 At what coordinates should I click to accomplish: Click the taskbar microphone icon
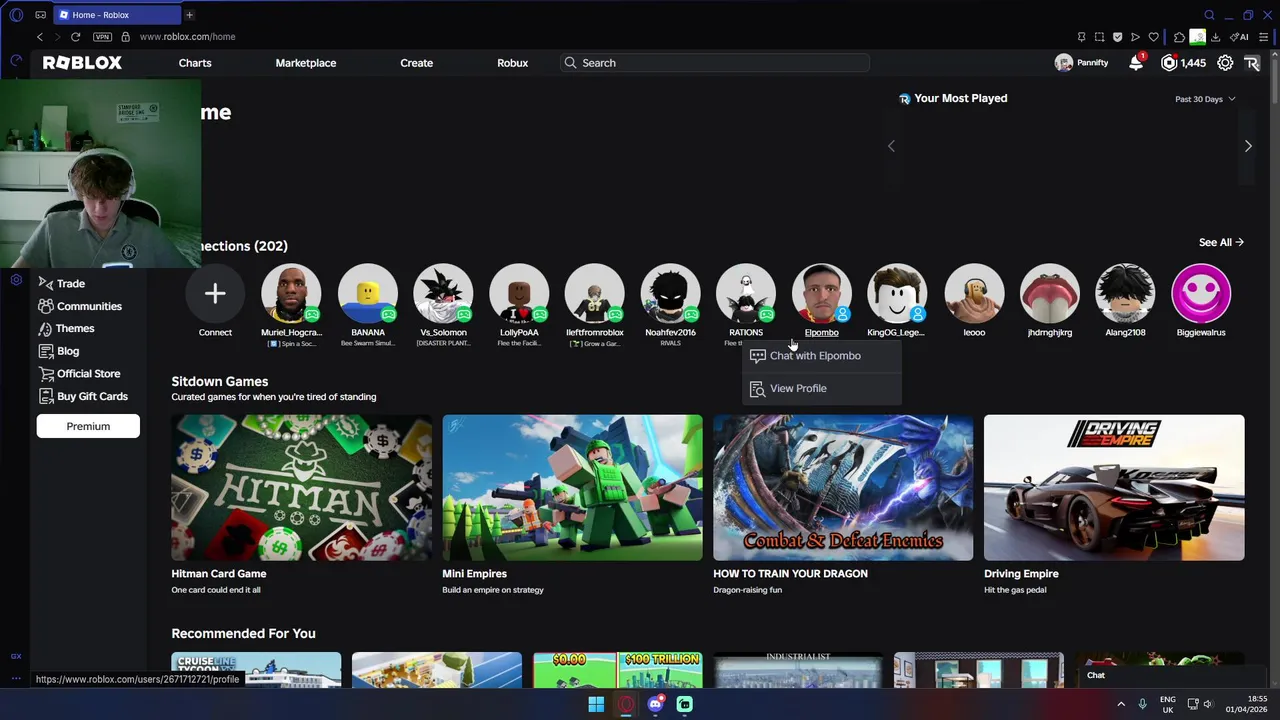click(1142, 704)
